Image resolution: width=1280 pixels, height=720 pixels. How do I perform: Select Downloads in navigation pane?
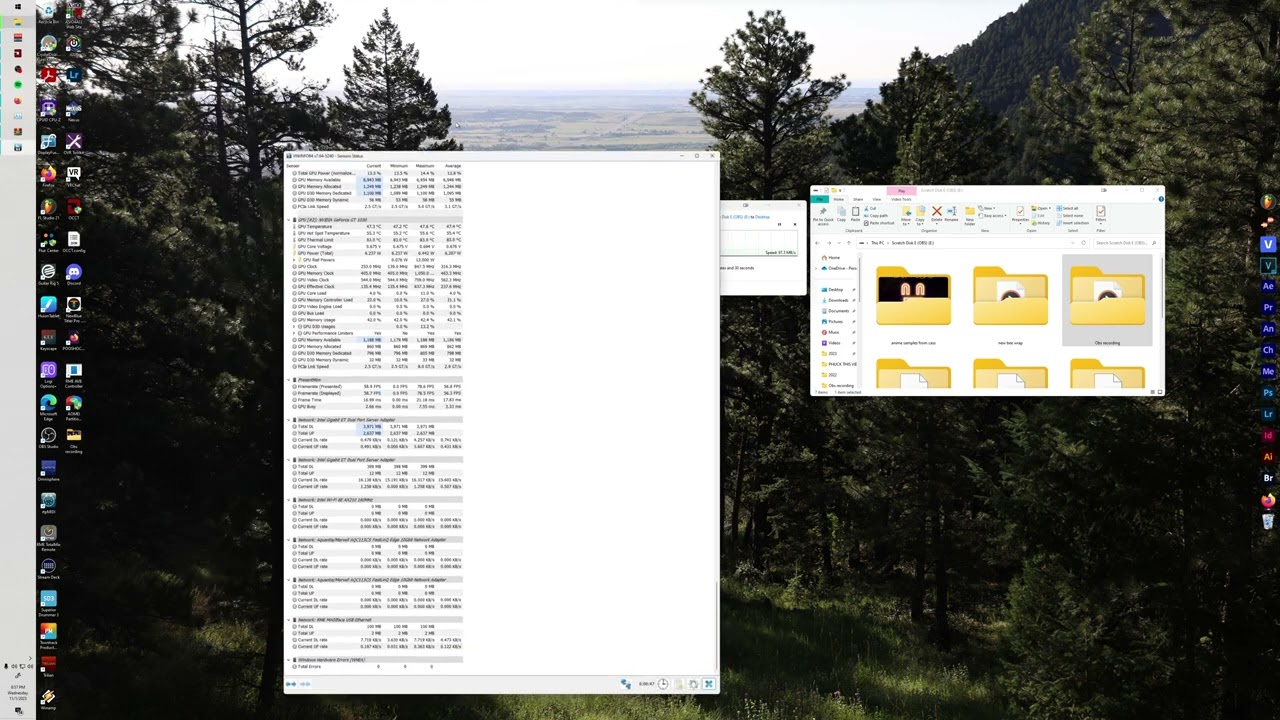click(x=837, y=300)
